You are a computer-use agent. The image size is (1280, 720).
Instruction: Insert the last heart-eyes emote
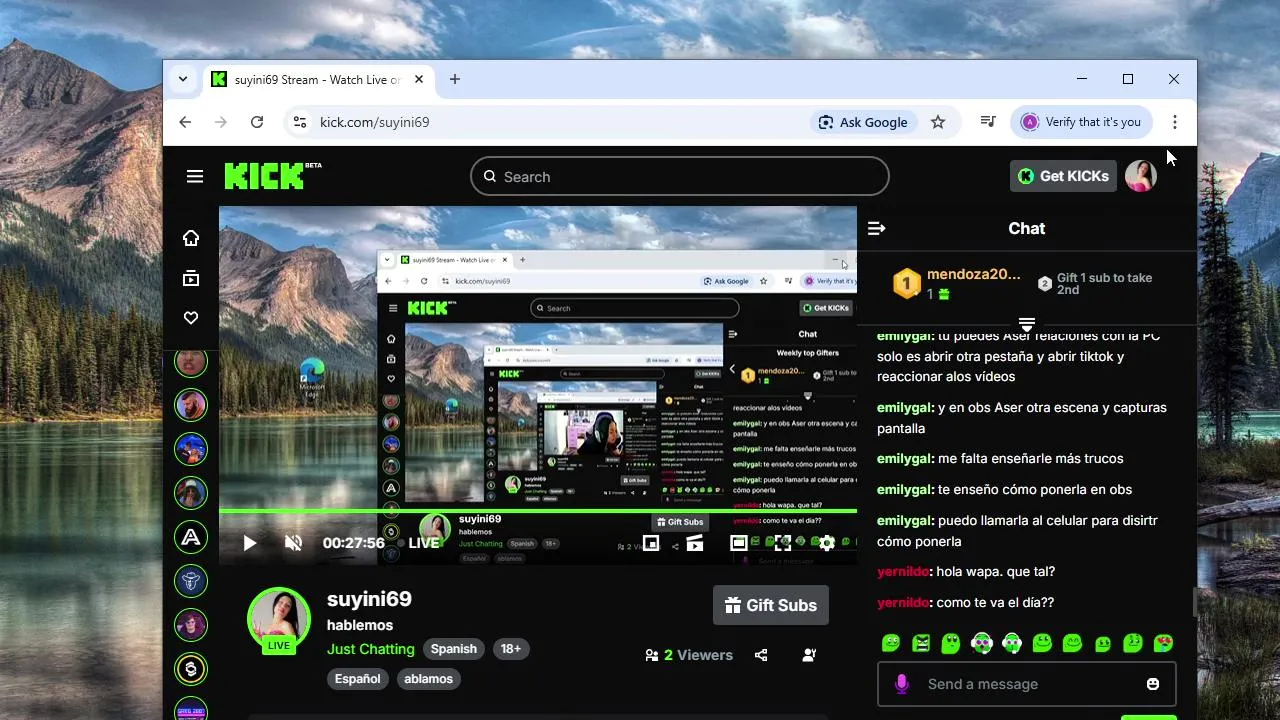(x=1163, y=643)
